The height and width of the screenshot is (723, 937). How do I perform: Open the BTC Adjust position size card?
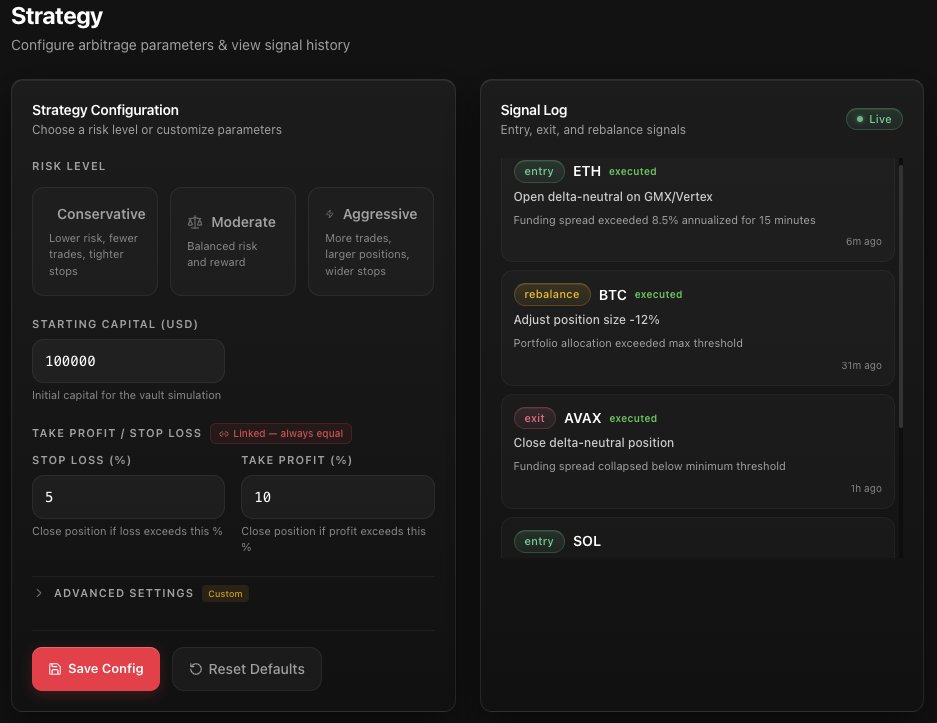pyautogui.click(x=697, y=327)
